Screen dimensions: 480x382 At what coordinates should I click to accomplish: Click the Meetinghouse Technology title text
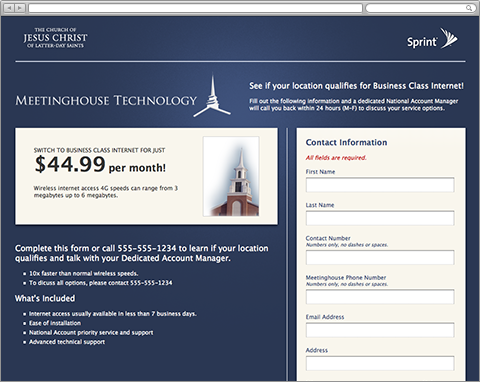[x=106, y=101]
